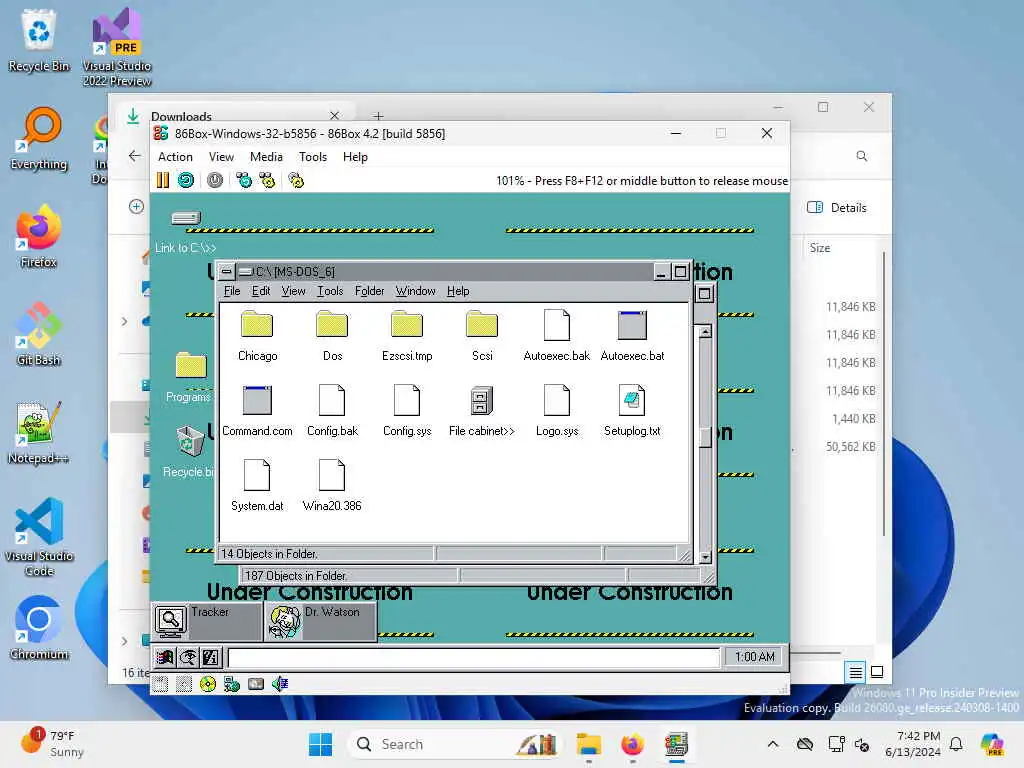Open the View menu in 86Box
The image size is (1024, 768).
click(221, 157)
